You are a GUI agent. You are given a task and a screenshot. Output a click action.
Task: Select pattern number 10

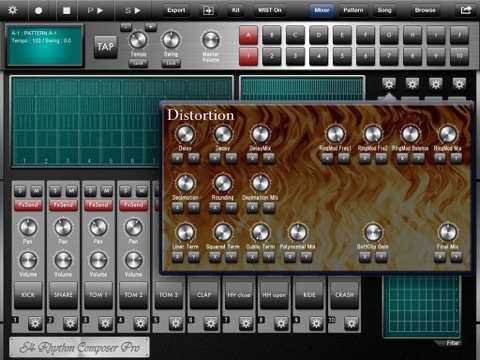(x=459, y=56)
